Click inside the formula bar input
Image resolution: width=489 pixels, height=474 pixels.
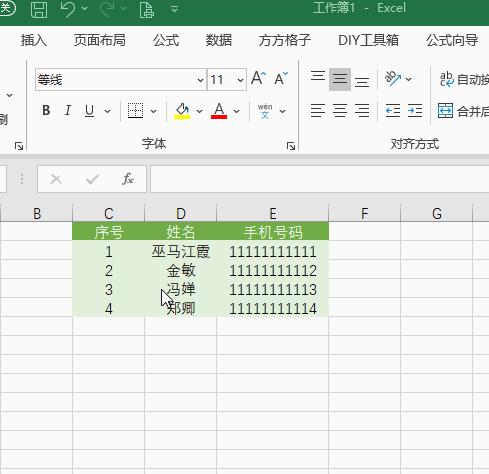point(320,179)
